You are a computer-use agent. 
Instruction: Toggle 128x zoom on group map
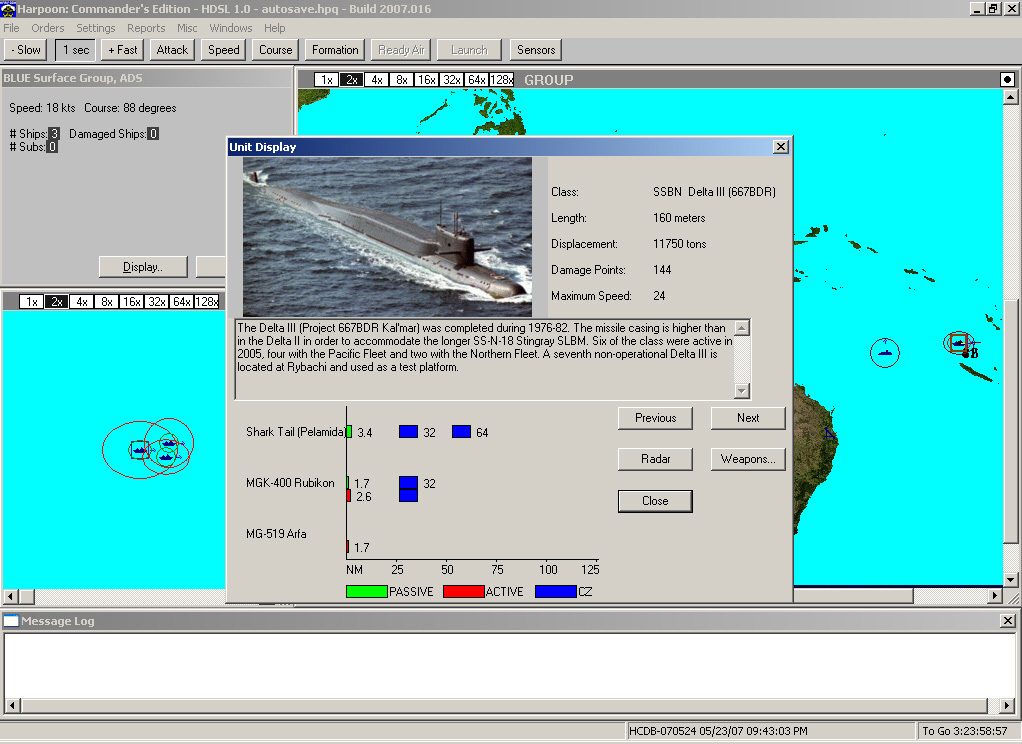(502, 80)
